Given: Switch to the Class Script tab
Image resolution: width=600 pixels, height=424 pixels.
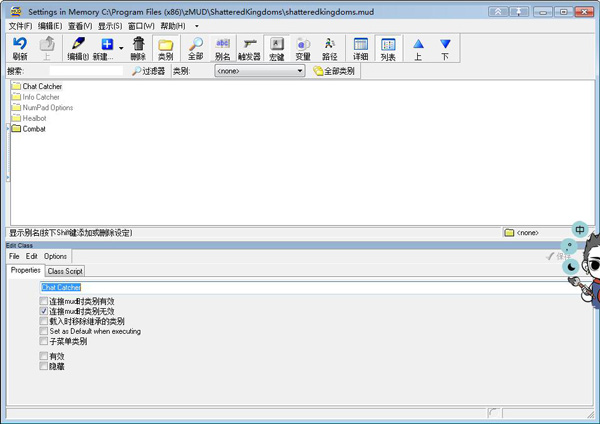Looking at the screenshot, I should point(65,271).
